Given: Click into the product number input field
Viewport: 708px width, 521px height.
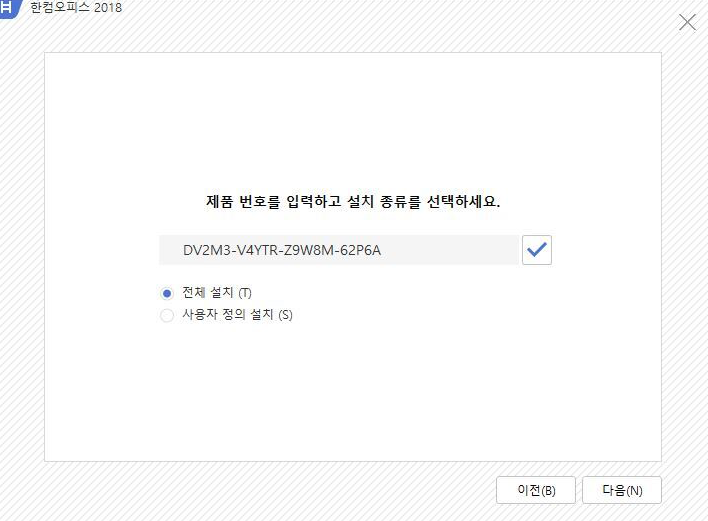Looking at the screenshot, I should pos(339,250).
